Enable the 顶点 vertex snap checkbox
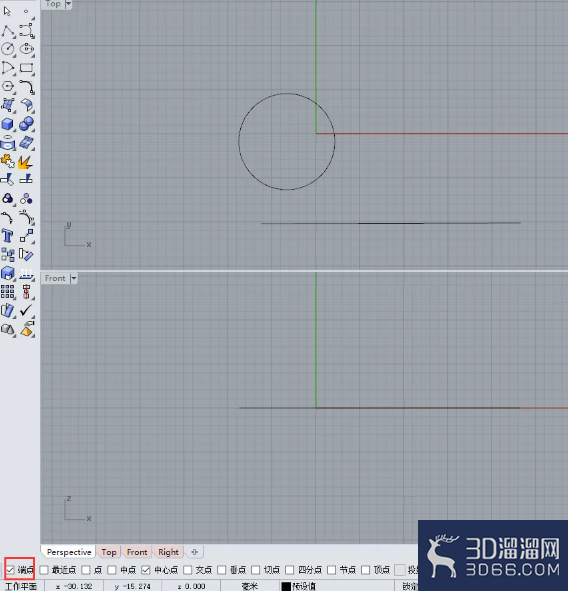The width and height of the screenshot is (568, 591). (365, 570)
